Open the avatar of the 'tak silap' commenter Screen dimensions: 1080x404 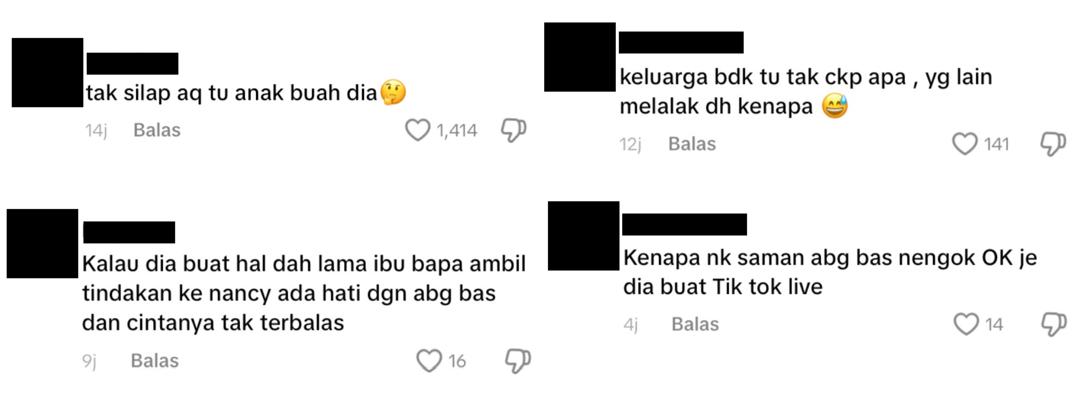48,72
